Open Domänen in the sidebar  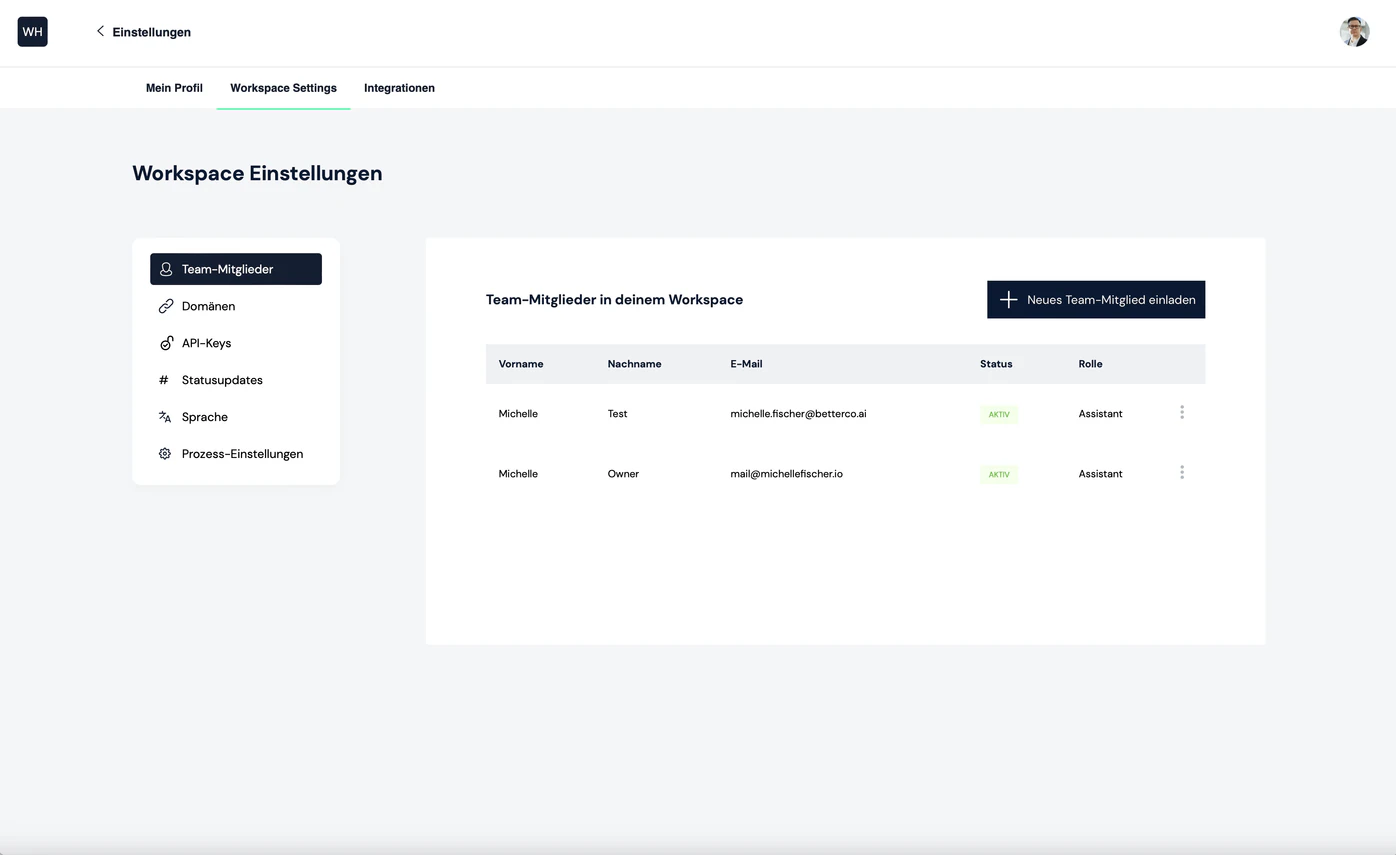point(236,306)
